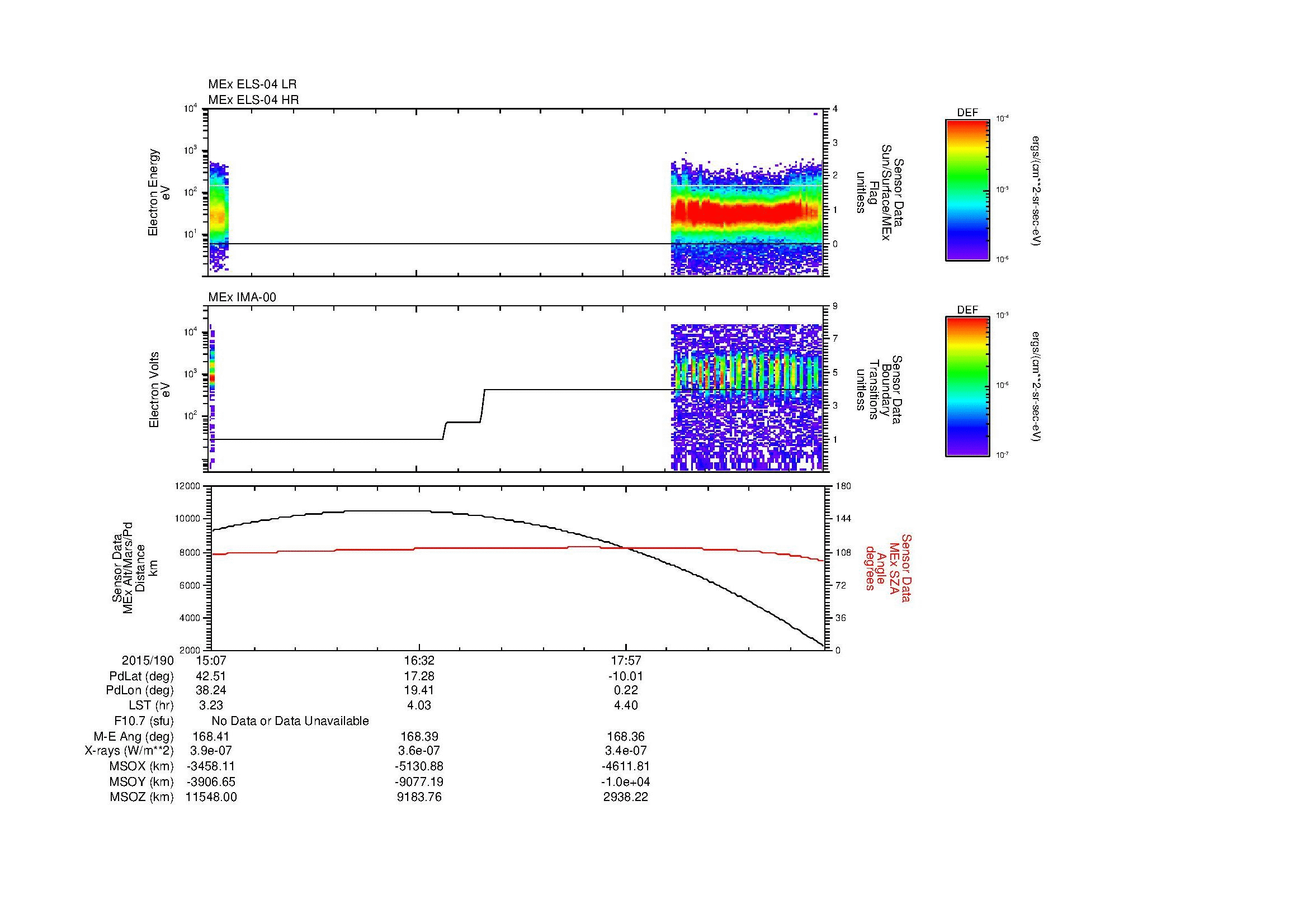Click the 'MSOZ (km)' row label

pos(142,797)
